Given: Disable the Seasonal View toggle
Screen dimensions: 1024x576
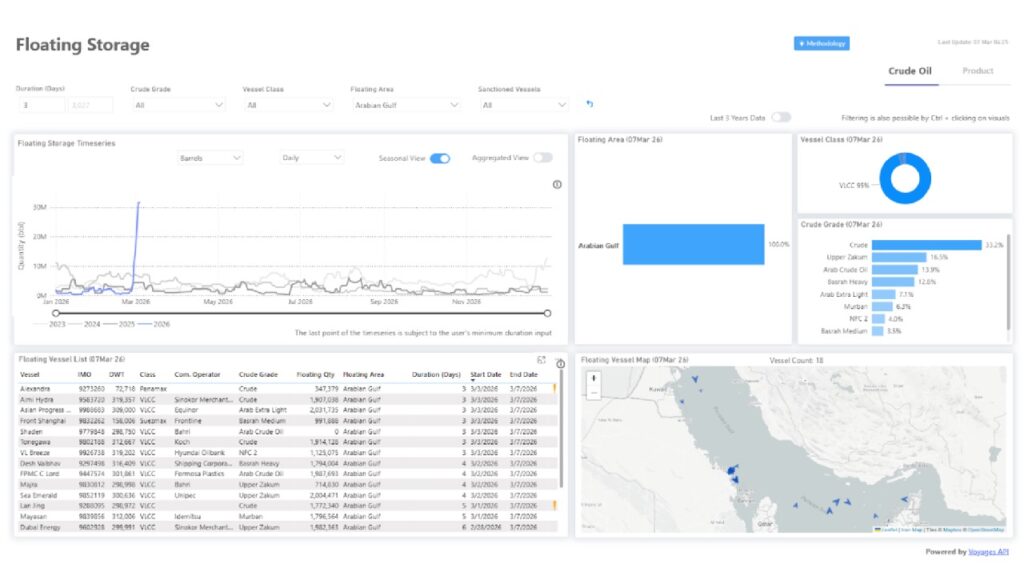Looking at the screenshot, I should 439,158.
